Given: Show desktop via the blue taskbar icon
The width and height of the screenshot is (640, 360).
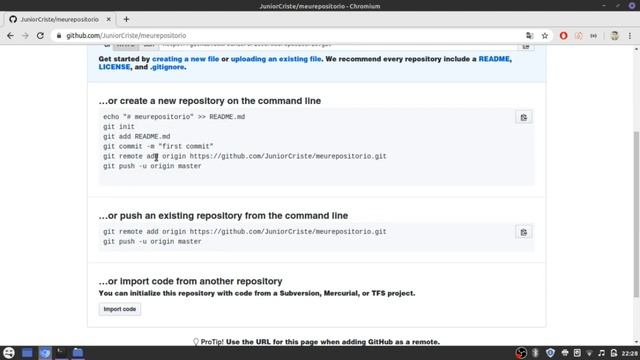Looking at the screenshot, I should point(27,353).
